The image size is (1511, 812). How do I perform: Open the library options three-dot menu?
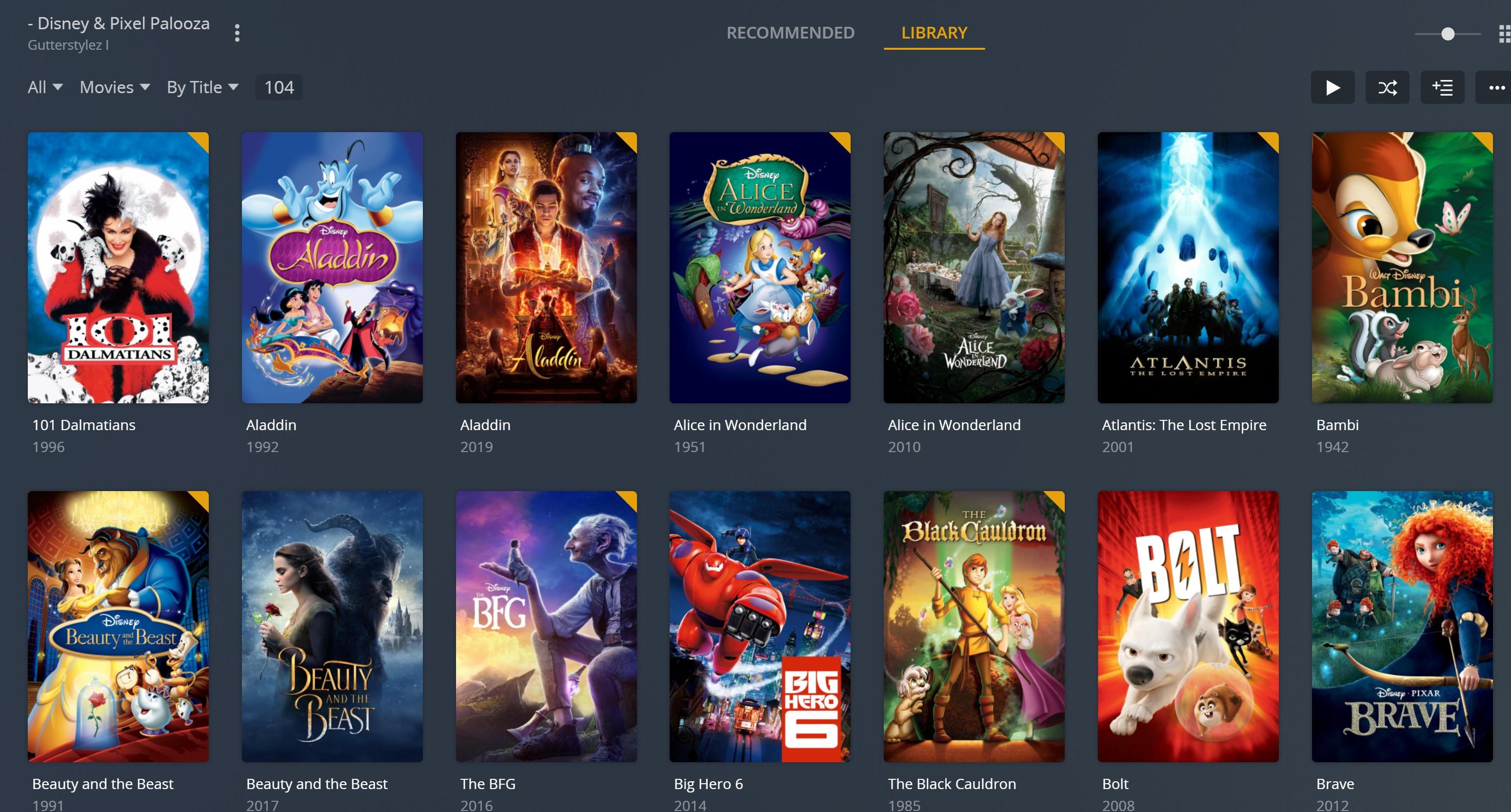coord(237,33)
